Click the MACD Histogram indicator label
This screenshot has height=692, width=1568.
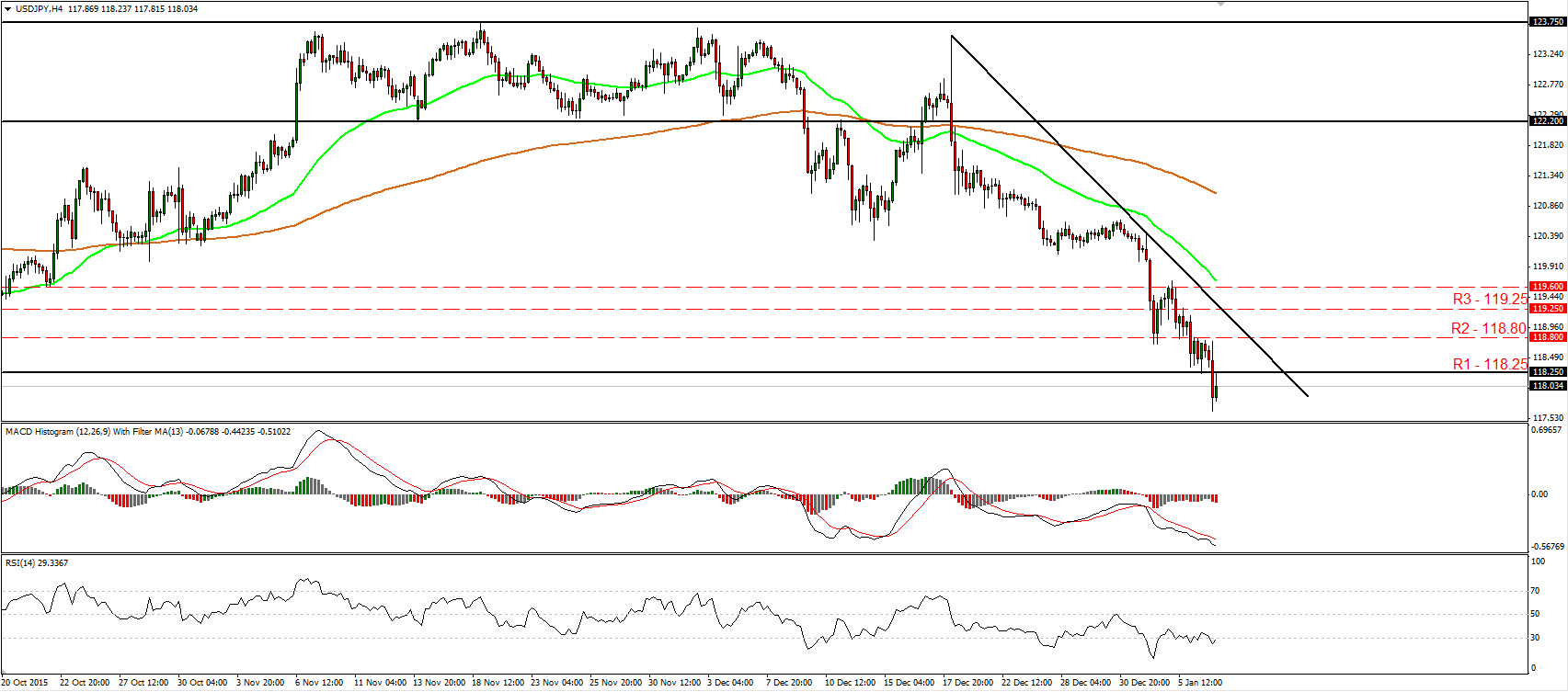click(148, 431)
